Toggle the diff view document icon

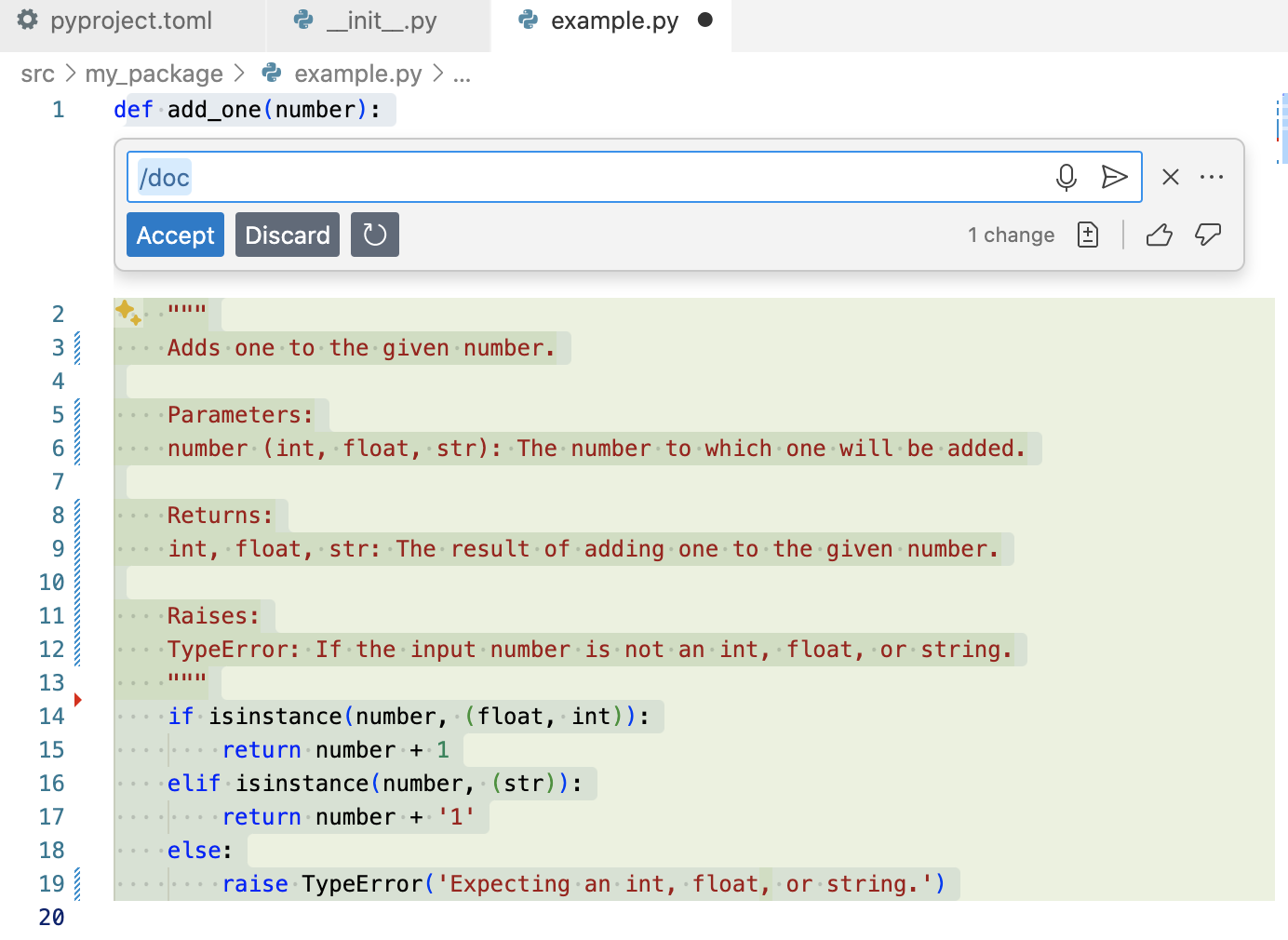click(1087, 235)
